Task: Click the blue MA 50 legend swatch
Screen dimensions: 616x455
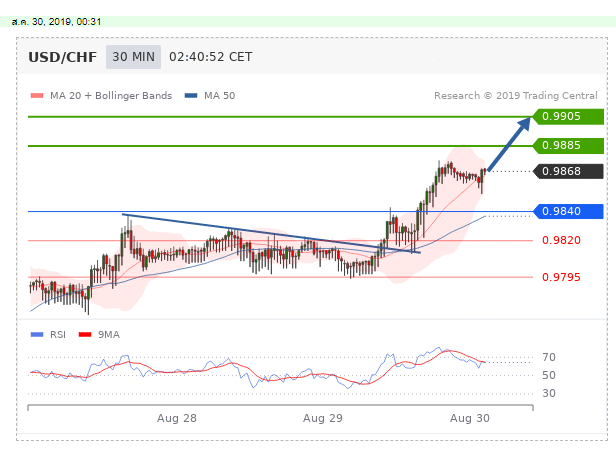Action: tap(191, 95)
